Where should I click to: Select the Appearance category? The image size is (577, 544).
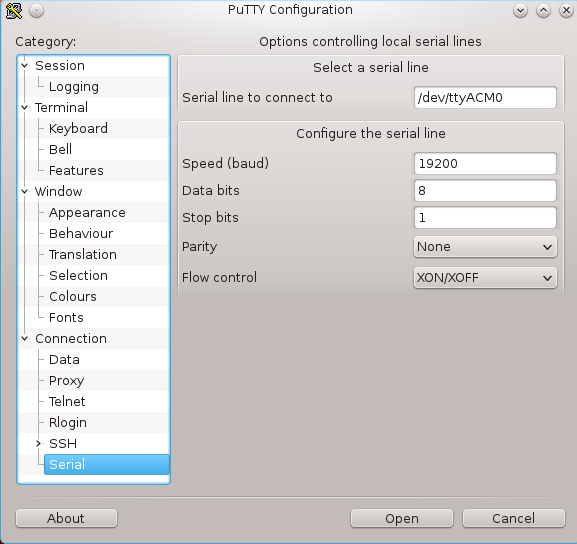click(87, 213)
